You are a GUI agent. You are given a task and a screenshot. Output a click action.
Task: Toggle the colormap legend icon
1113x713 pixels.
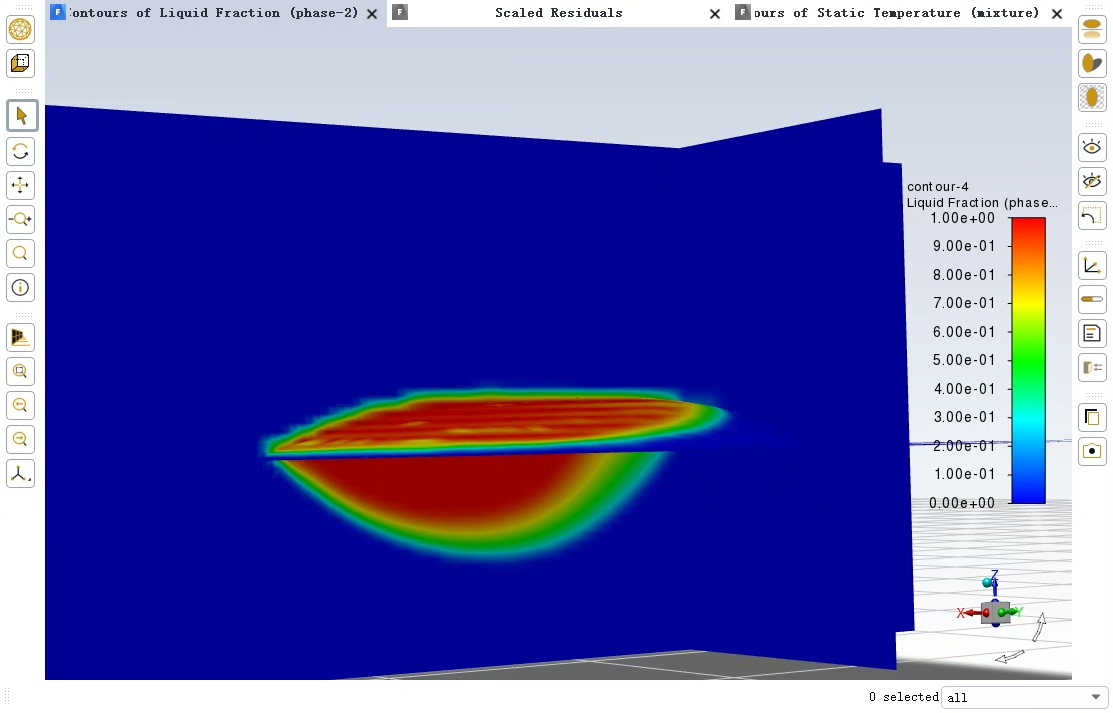[x=1092, y=368]
